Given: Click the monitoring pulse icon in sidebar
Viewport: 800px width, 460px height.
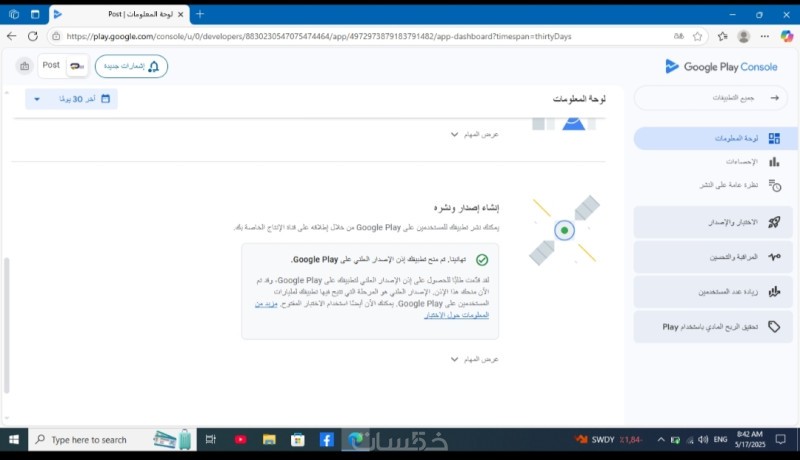Looking at the screenshot, I should click(774, 257).
